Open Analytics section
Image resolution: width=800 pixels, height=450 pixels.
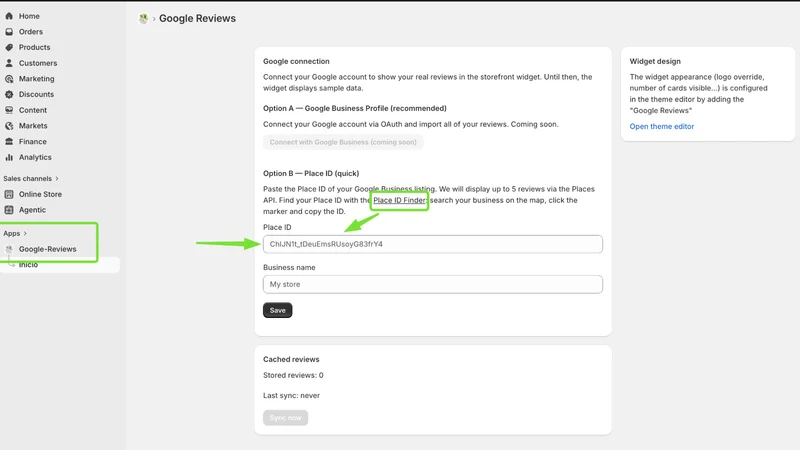(x=35, y=157)
